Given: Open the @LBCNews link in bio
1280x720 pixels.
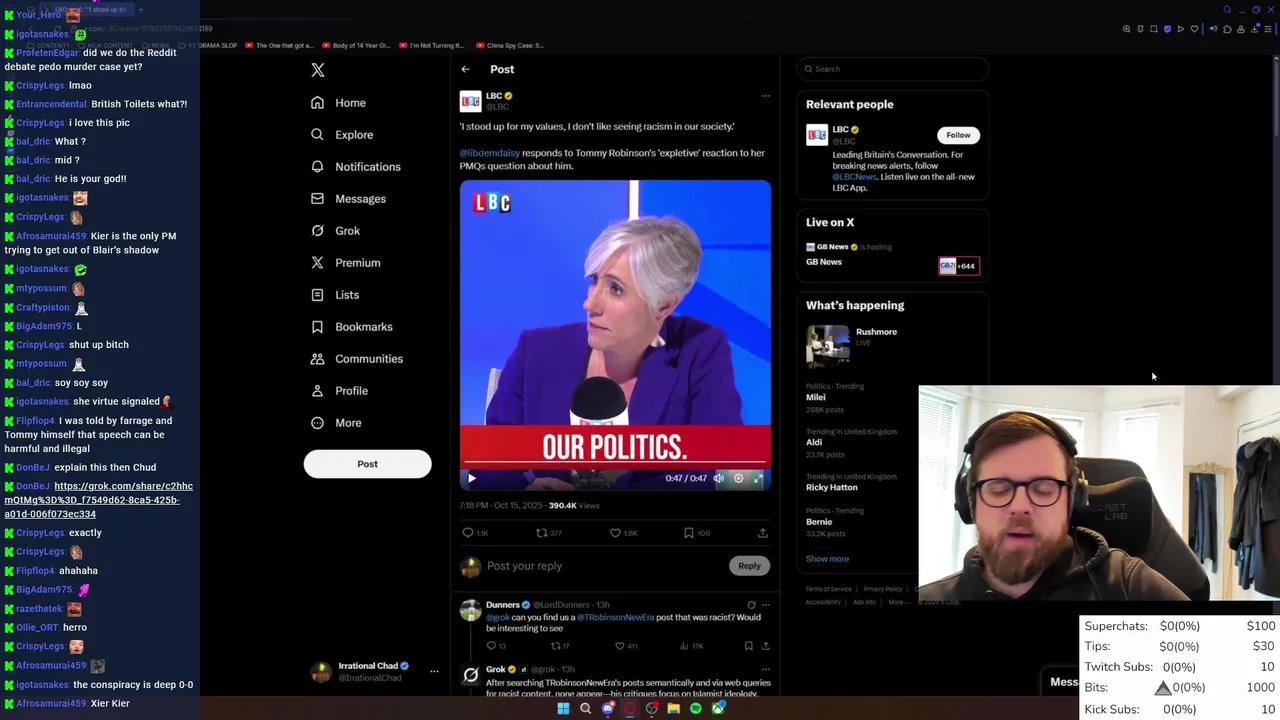Looking at the screenshot, I should tap(854, 177).
